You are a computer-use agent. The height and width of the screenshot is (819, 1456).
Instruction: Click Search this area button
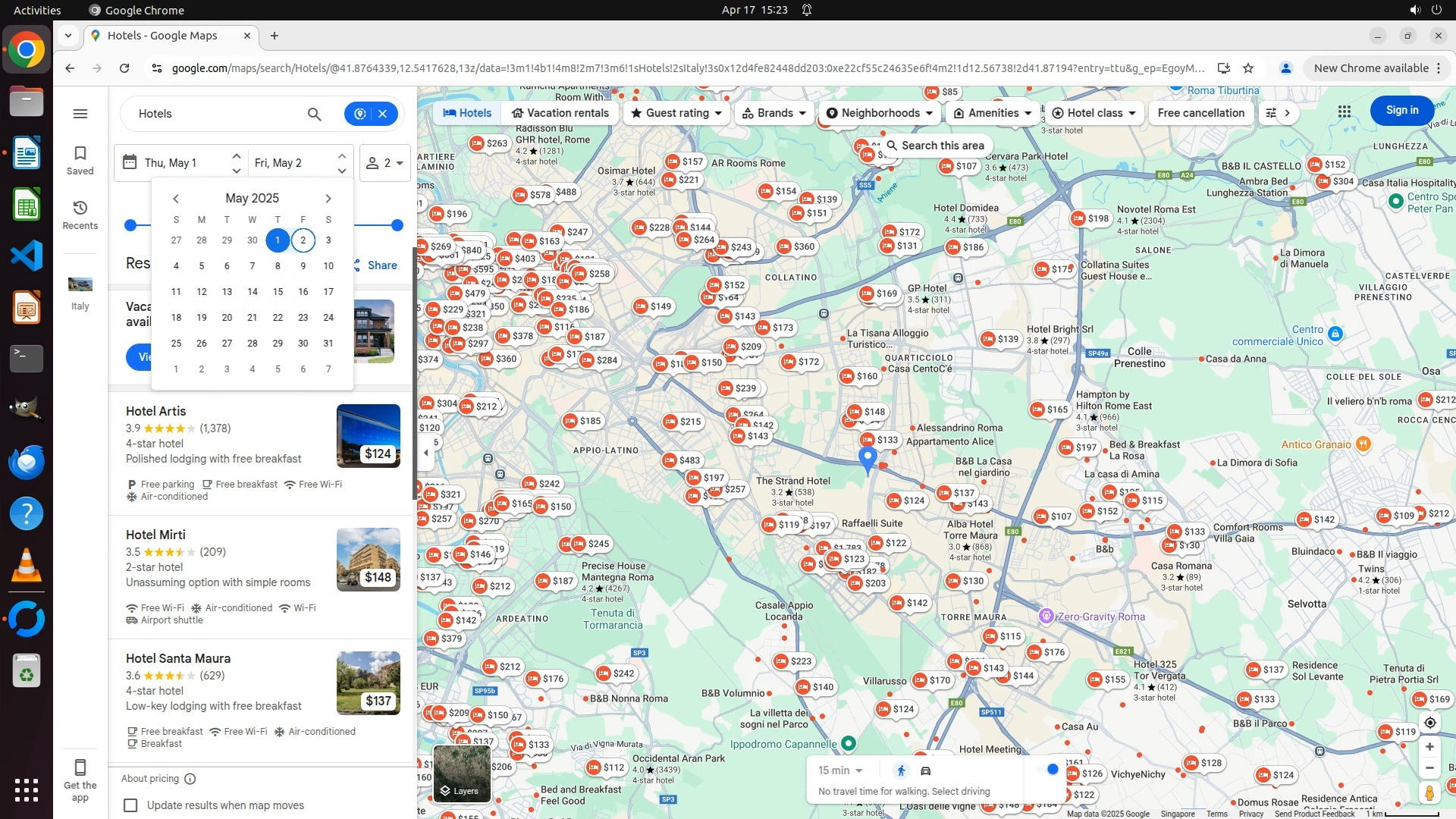click(935, 146)
